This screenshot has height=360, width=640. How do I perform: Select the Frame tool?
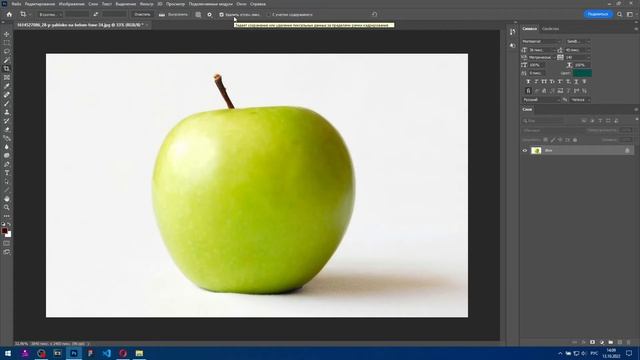[7, 77]
